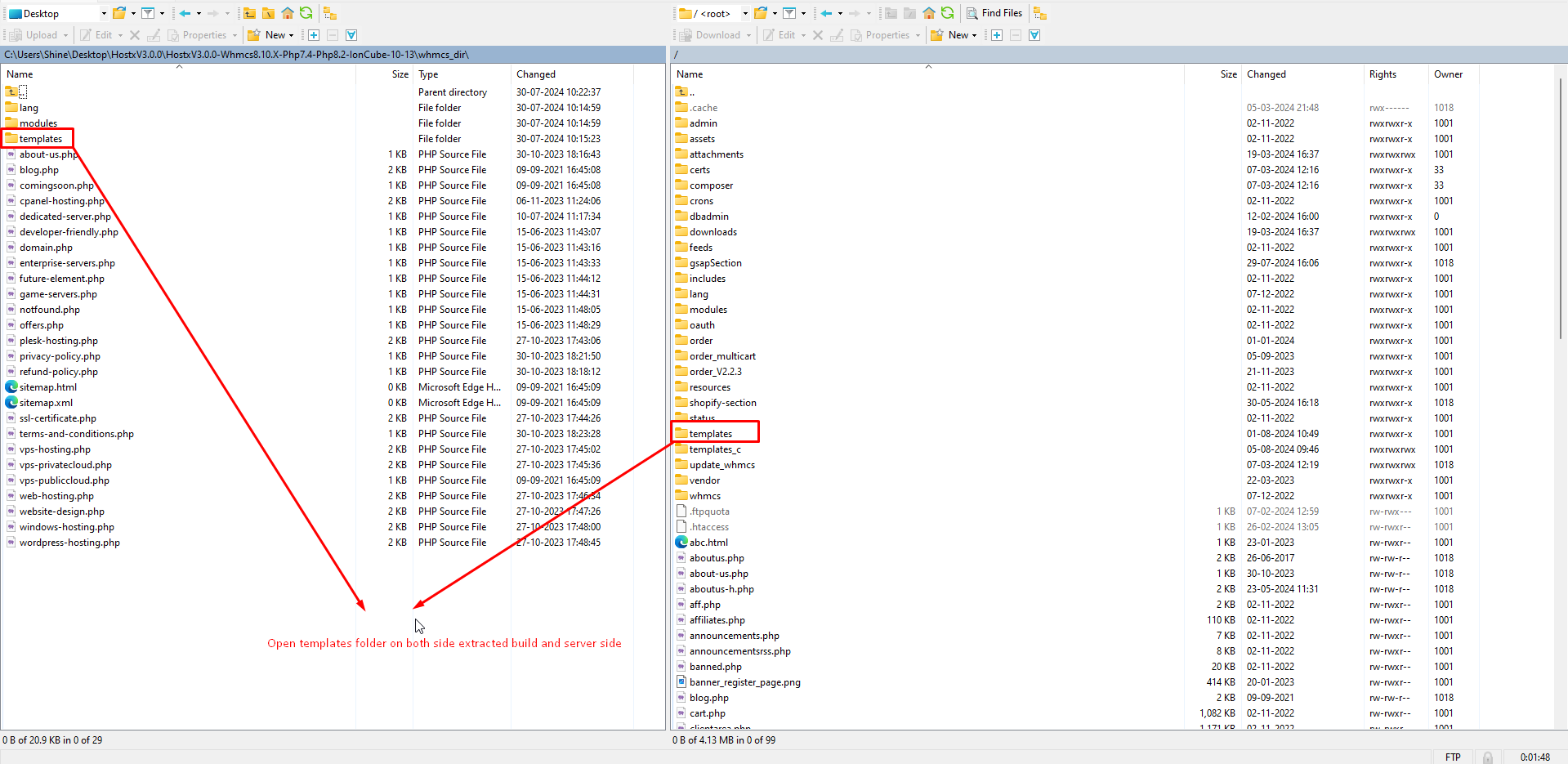1568x764 pixels.
Task: Go to remote home directory
Action: 929,13
